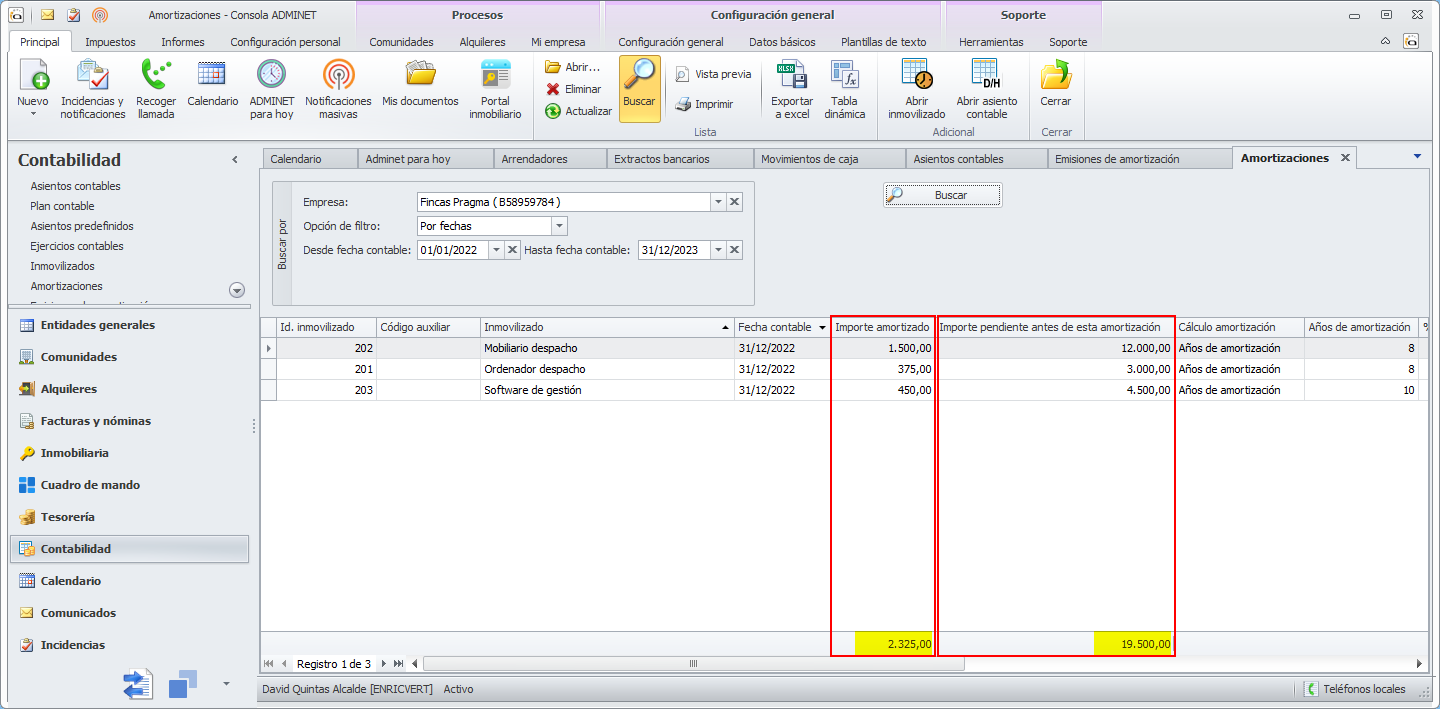
Task: Expand the Empresa dropdown
Action: click(x=718, y=202)
